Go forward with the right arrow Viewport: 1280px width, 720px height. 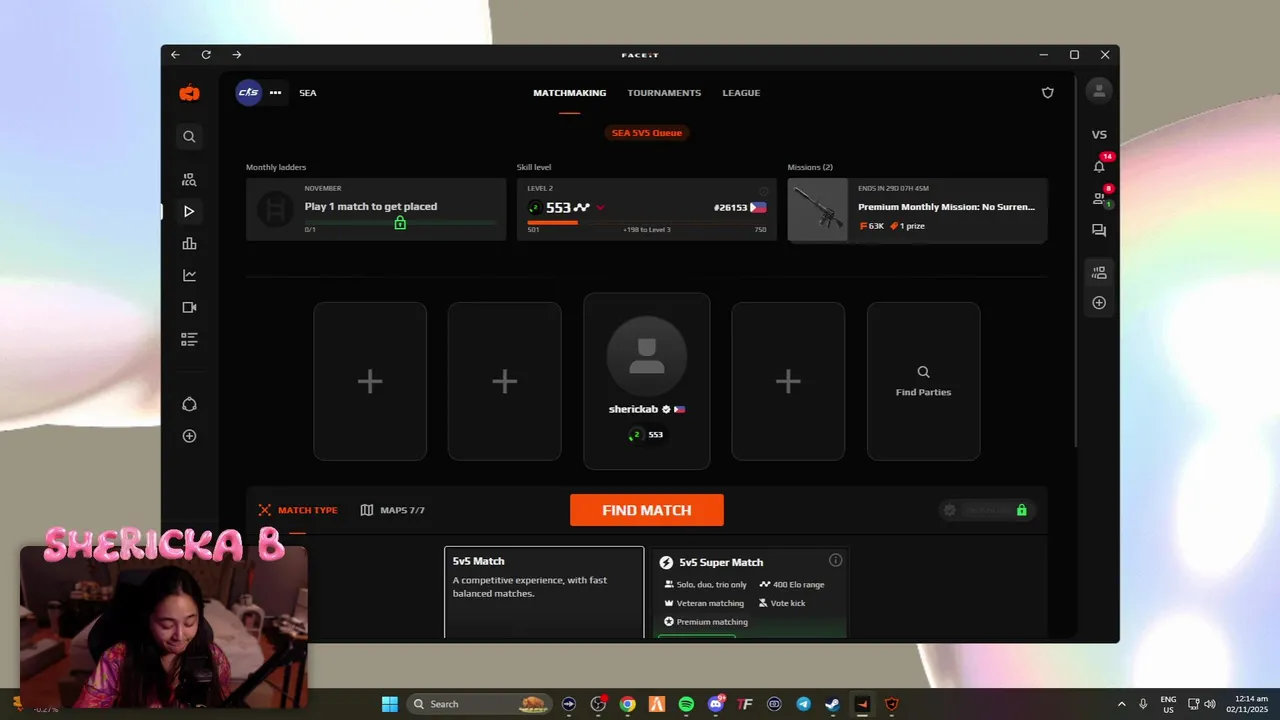237,55
